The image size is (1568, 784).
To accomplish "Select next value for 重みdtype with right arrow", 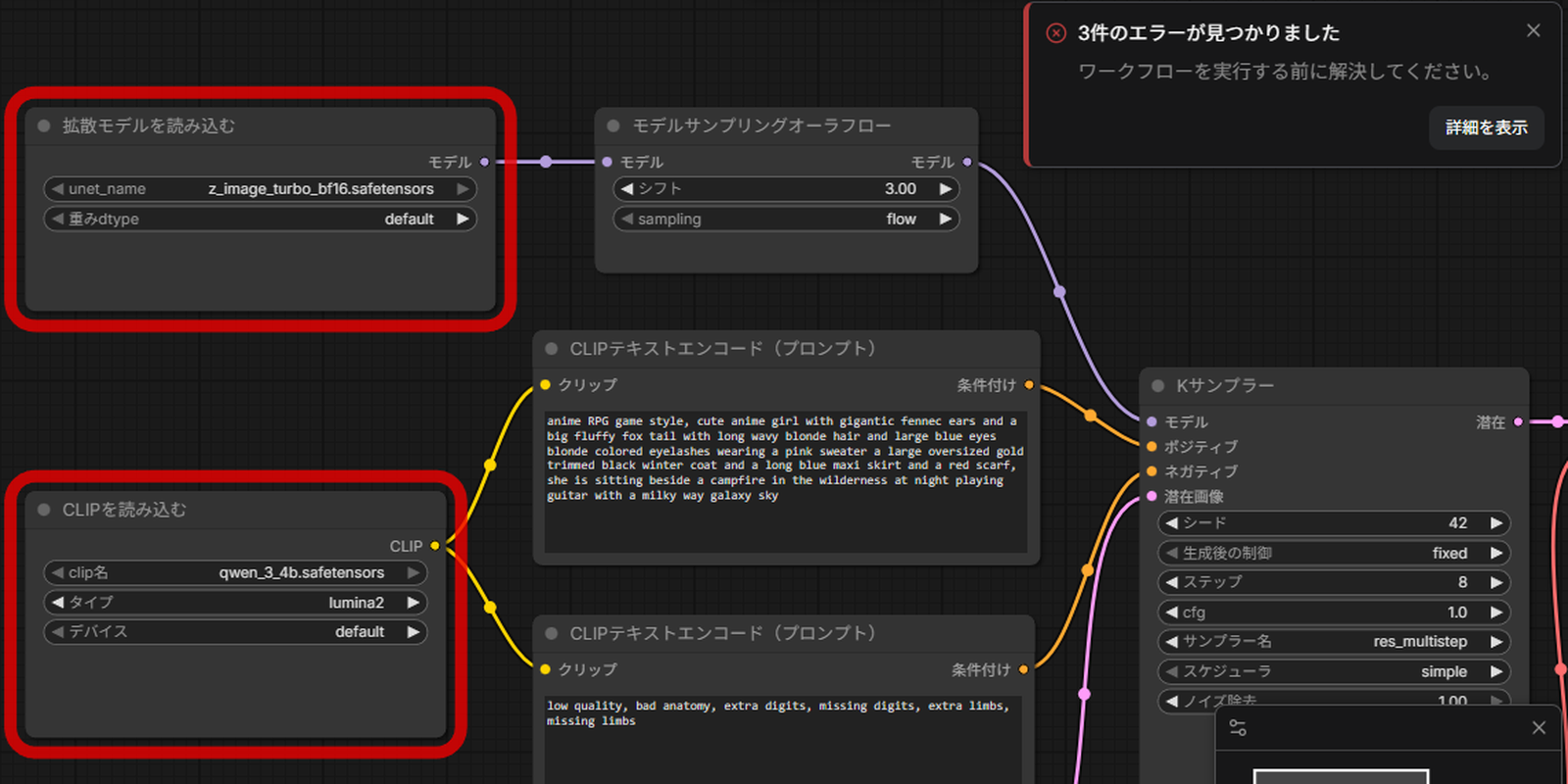I will coord(463,219).
